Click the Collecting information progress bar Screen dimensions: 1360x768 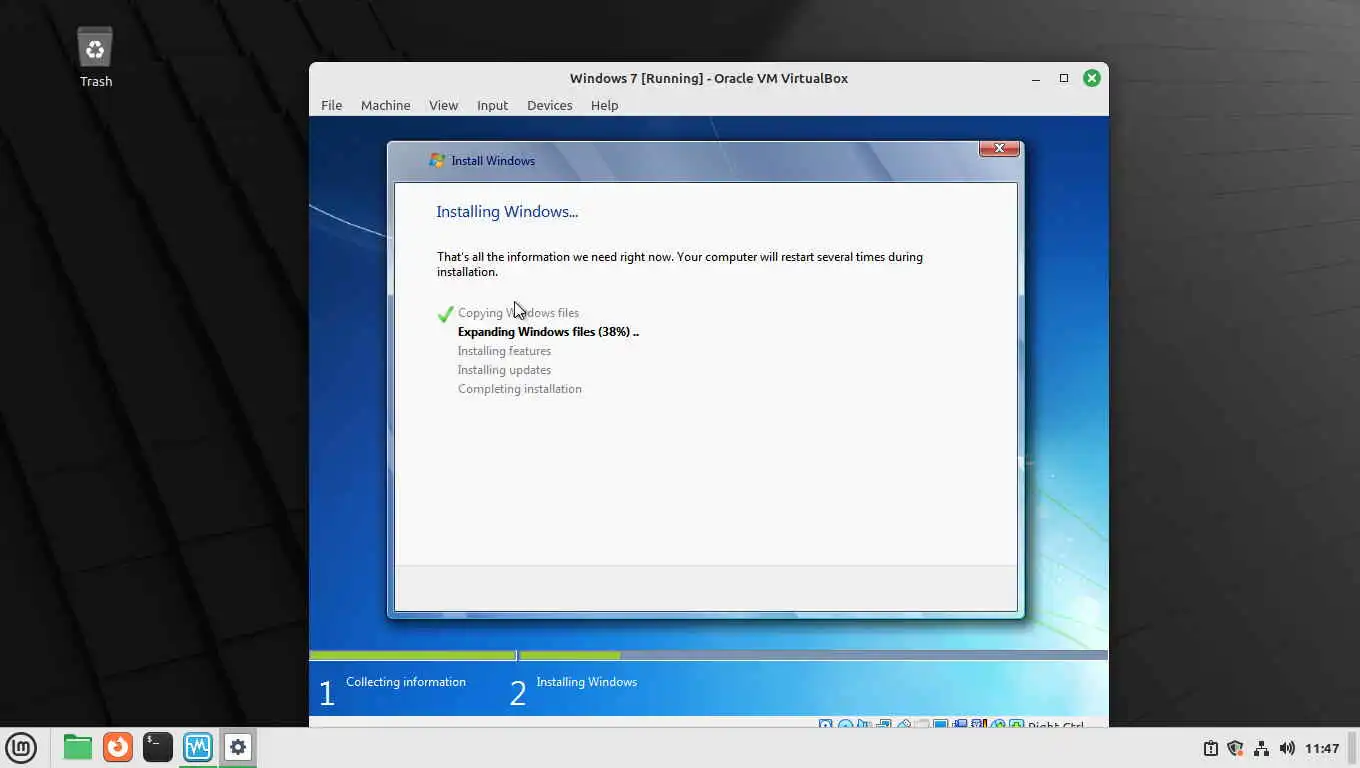413,656
